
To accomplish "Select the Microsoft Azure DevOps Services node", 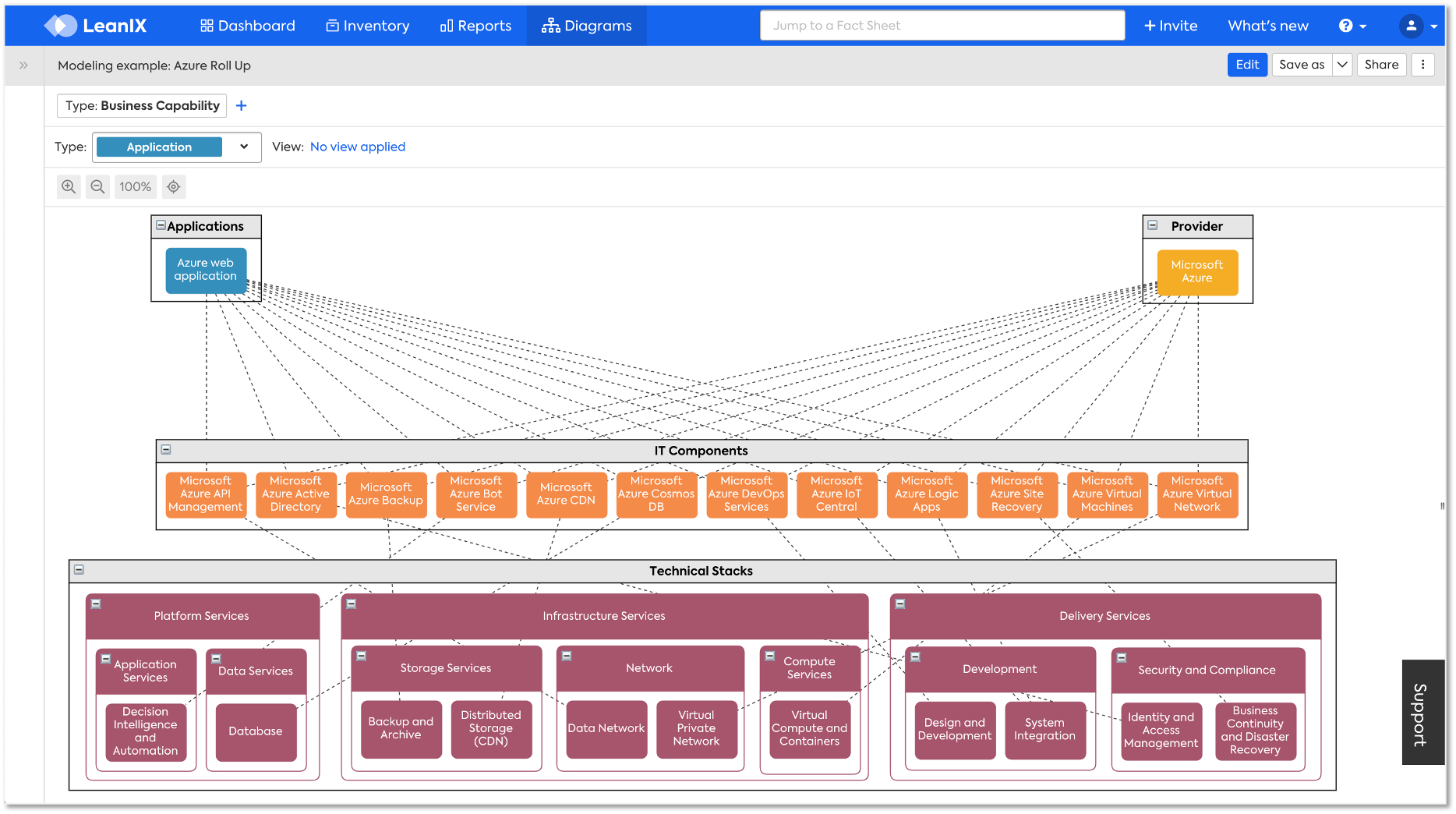I will [x=747, y=494].
